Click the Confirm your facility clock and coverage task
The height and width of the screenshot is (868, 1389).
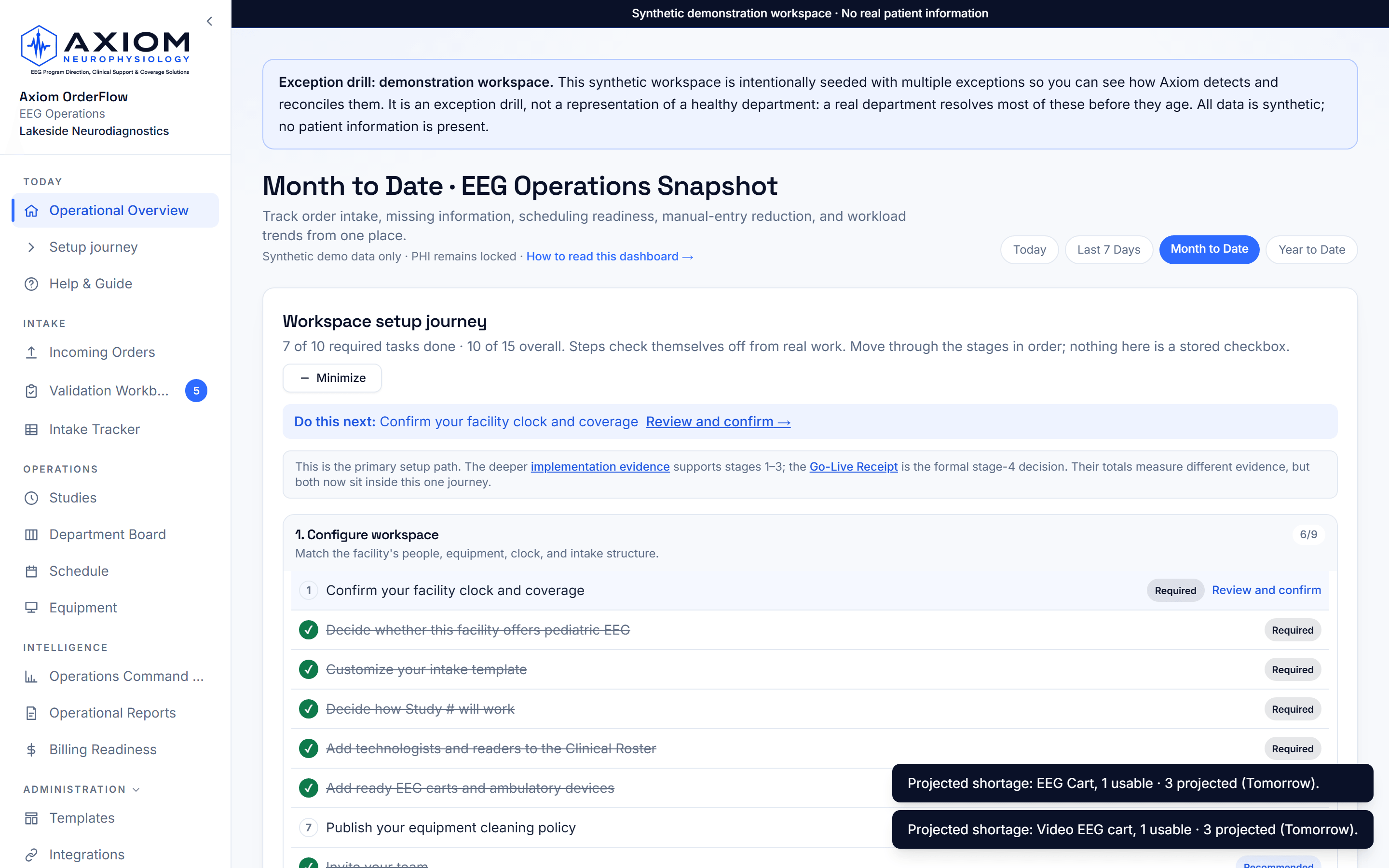point(455,591)
